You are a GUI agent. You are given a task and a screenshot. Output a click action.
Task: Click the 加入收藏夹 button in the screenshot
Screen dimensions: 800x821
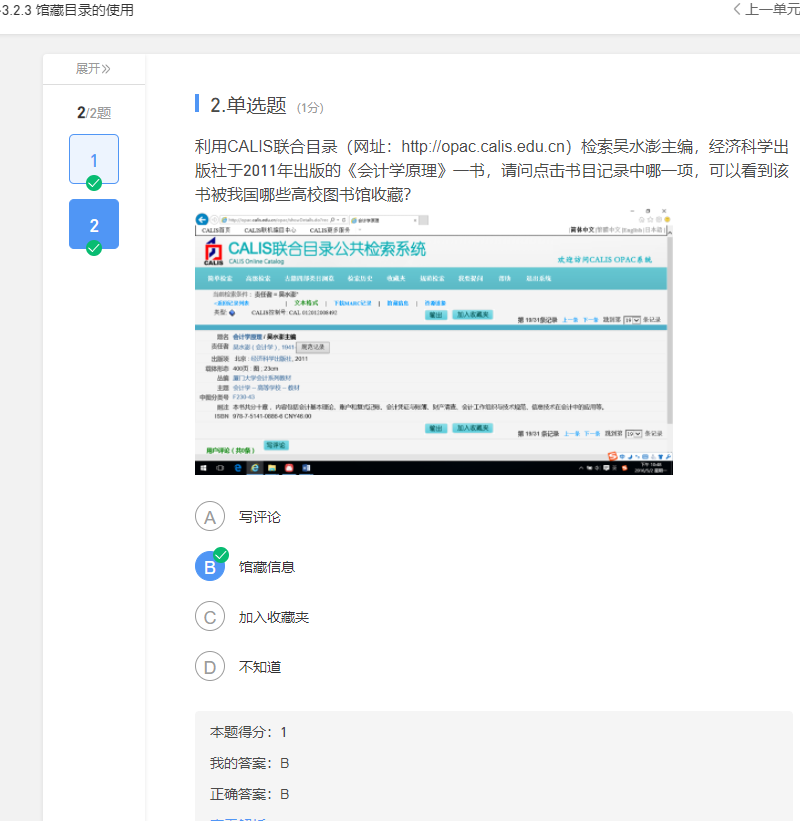coord(471,316)
